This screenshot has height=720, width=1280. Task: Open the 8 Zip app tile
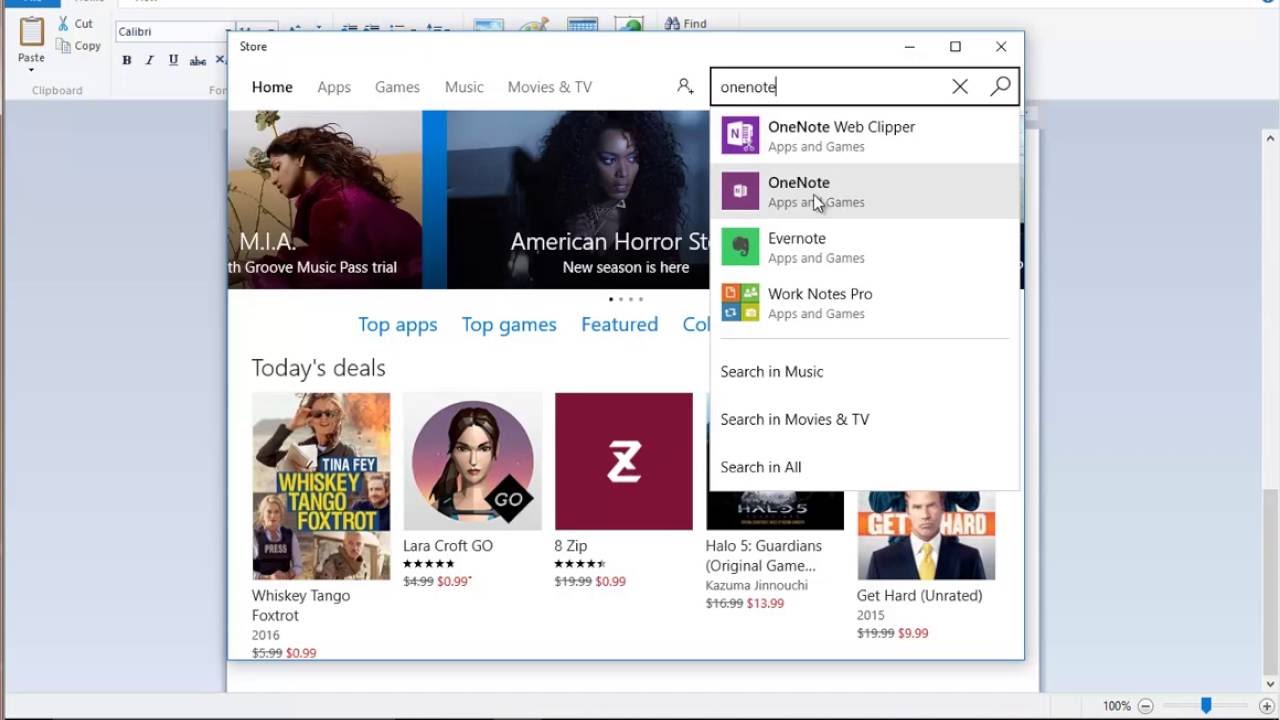(x=624, y=461)
